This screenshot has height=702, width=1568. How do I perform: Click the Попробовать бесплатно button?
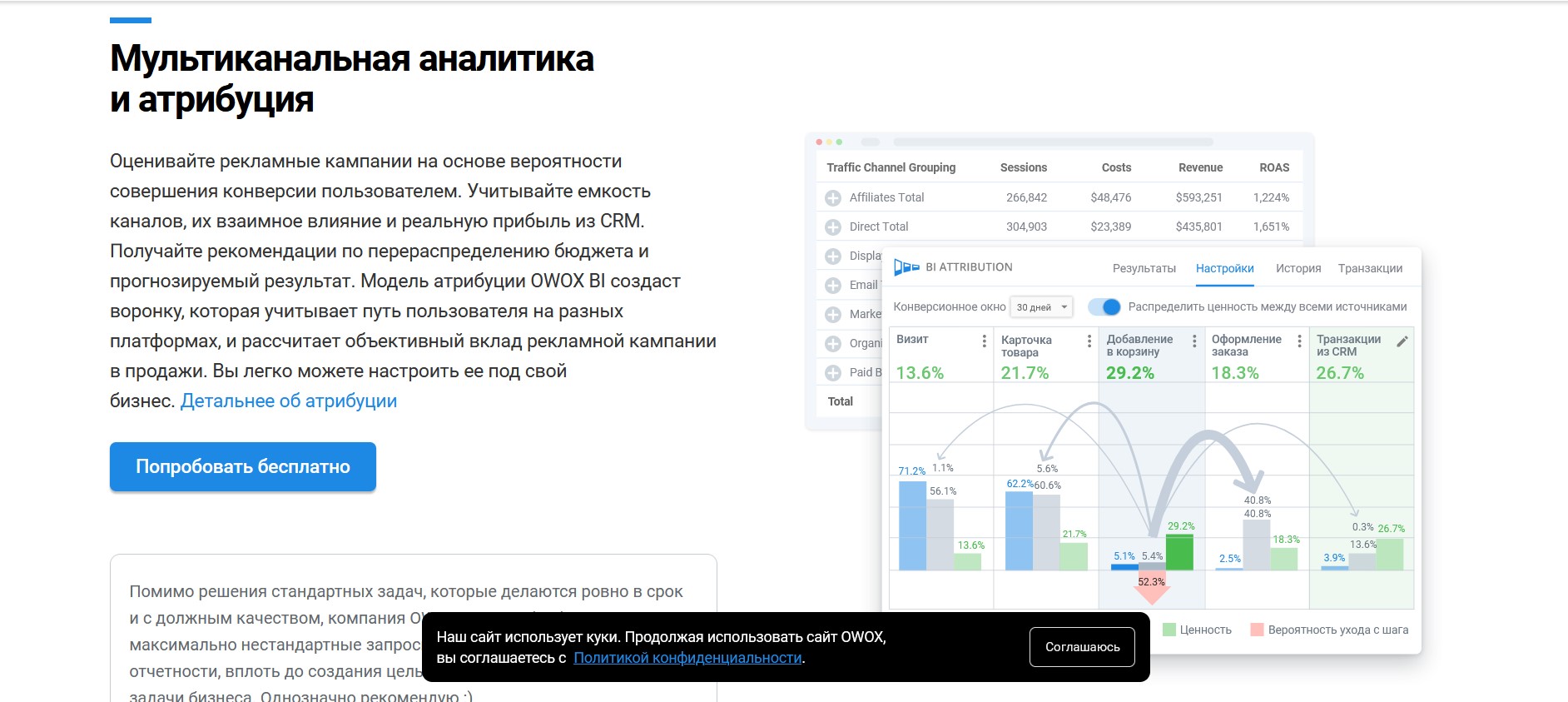click(x=242, y=466)
